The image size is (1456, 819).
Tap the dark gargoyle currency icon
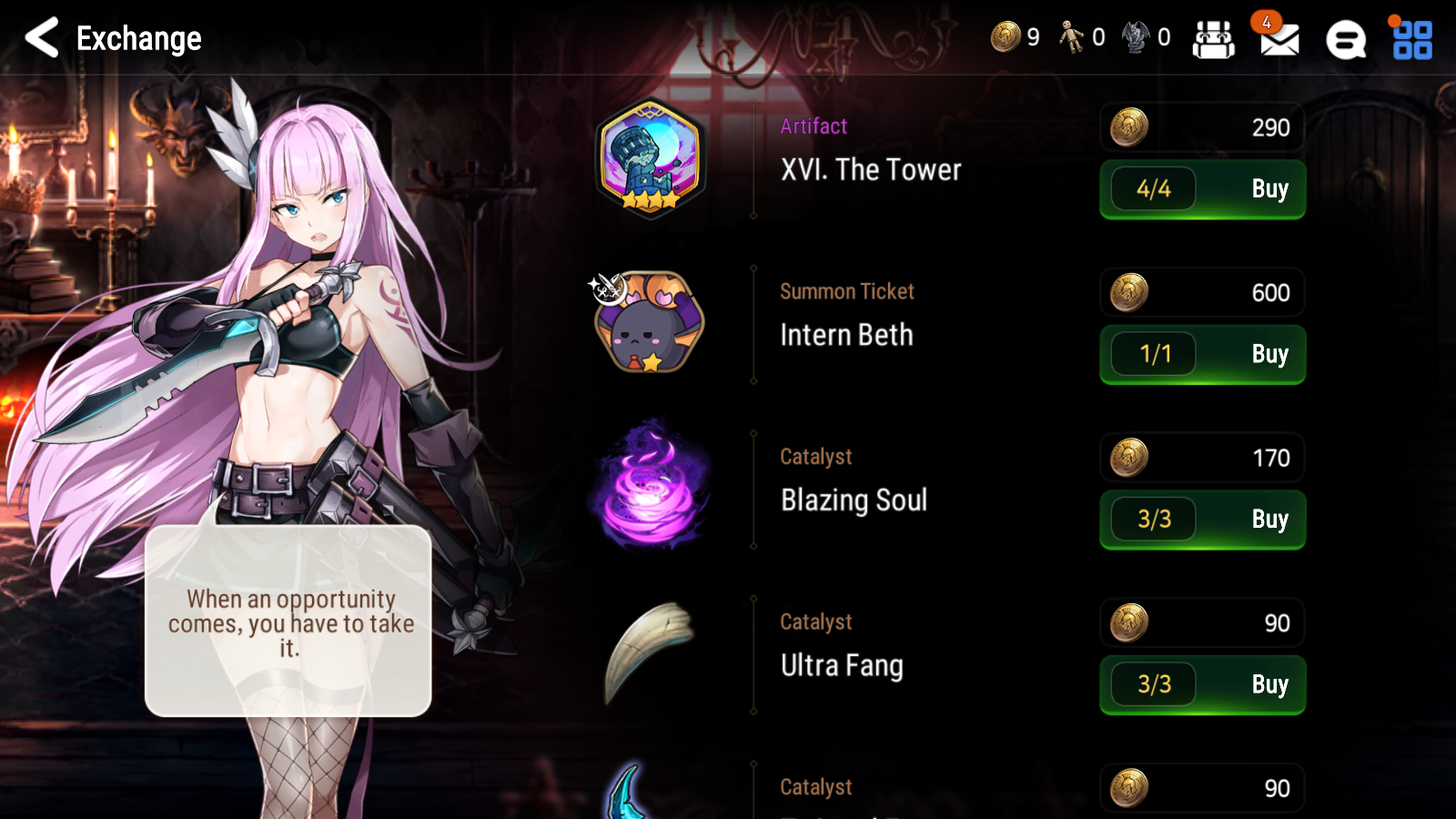[1136, 36]
